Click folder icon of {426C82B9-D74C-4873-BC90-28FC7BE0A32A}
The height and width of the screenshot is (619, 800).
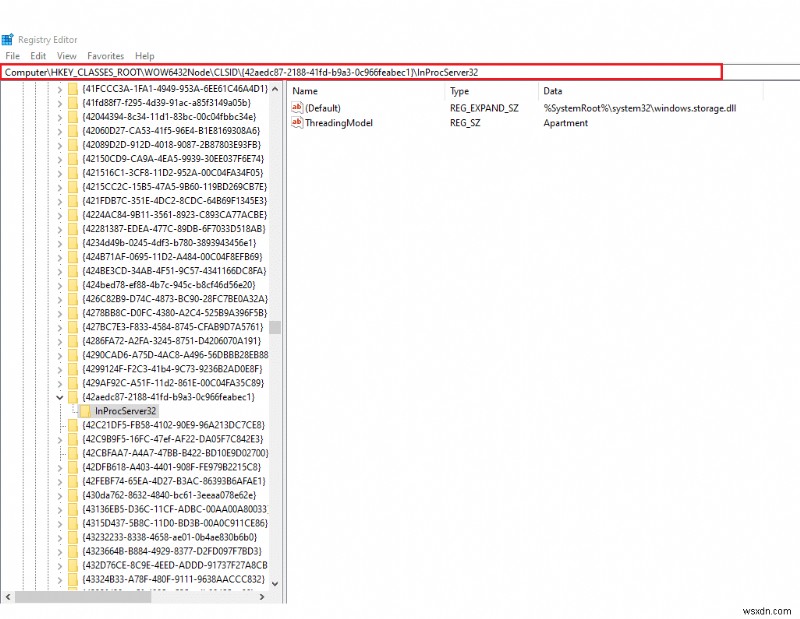click(x=73, y=299)
